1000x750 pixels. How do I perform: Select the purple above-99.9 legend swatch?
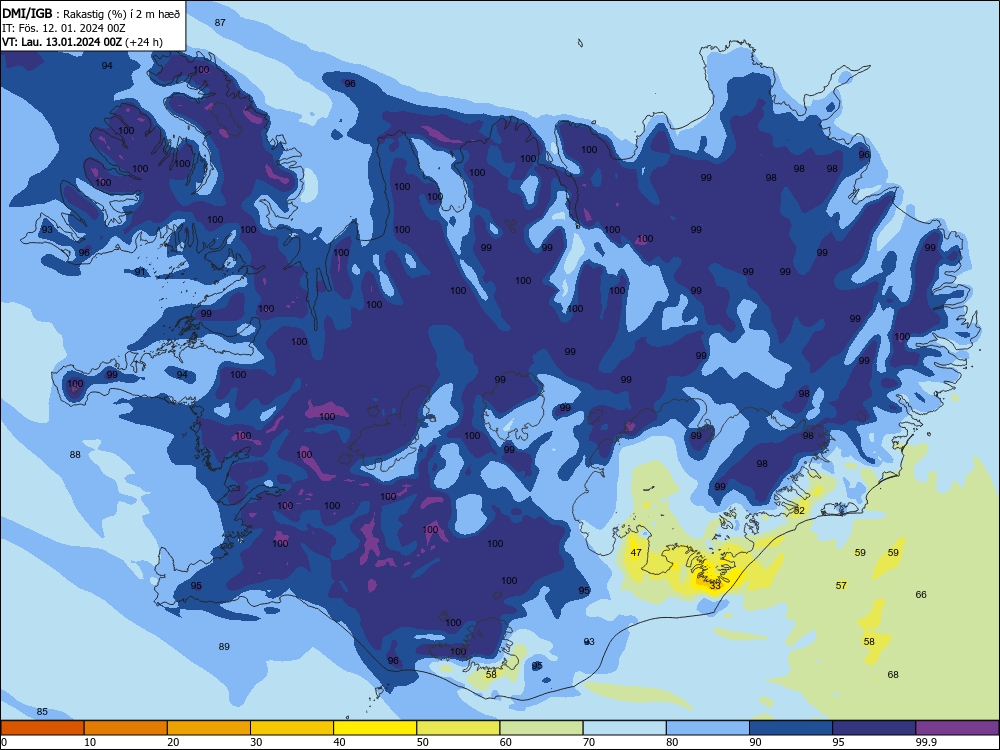(x=957, y=728)
